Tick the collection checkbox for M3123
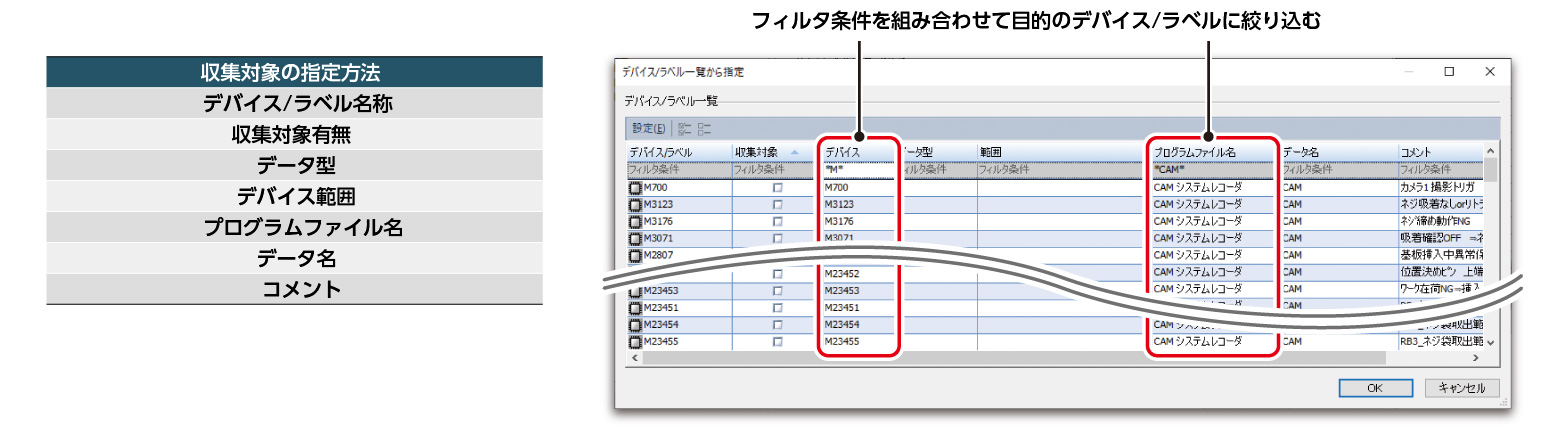1560x430 pixels. point(777,205)
